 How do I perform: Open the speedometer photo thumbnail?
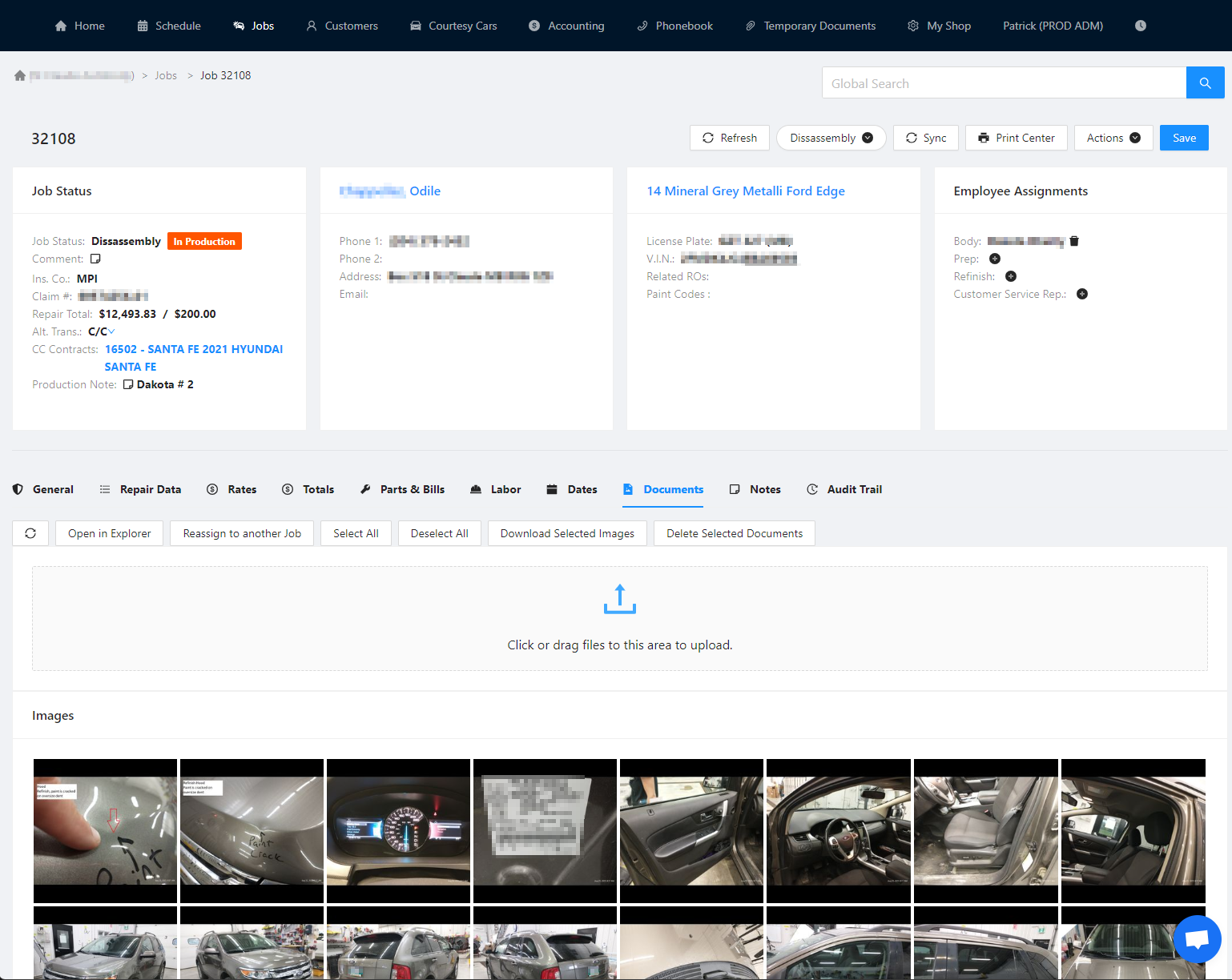point(398,830)
